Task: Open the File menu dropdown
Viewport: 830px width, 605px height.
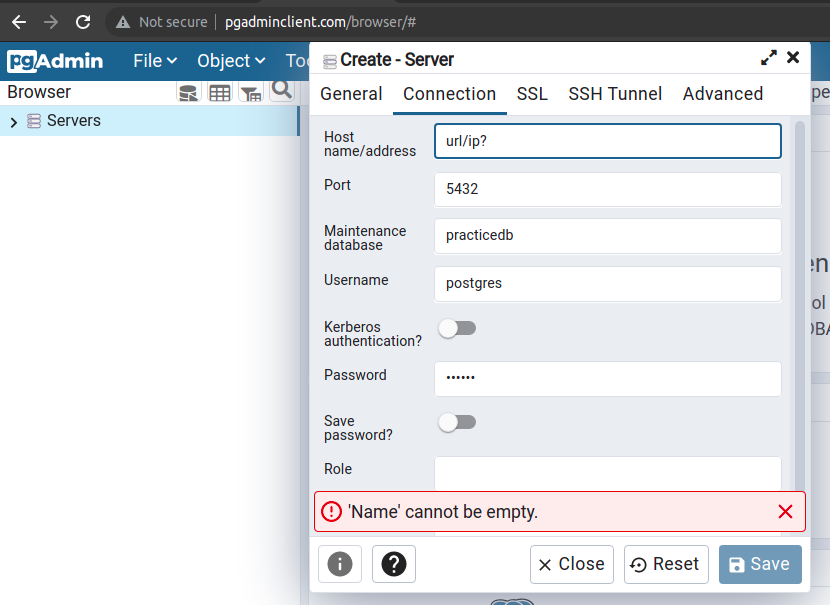Action: pyautogui.click(x=155, y=61)
